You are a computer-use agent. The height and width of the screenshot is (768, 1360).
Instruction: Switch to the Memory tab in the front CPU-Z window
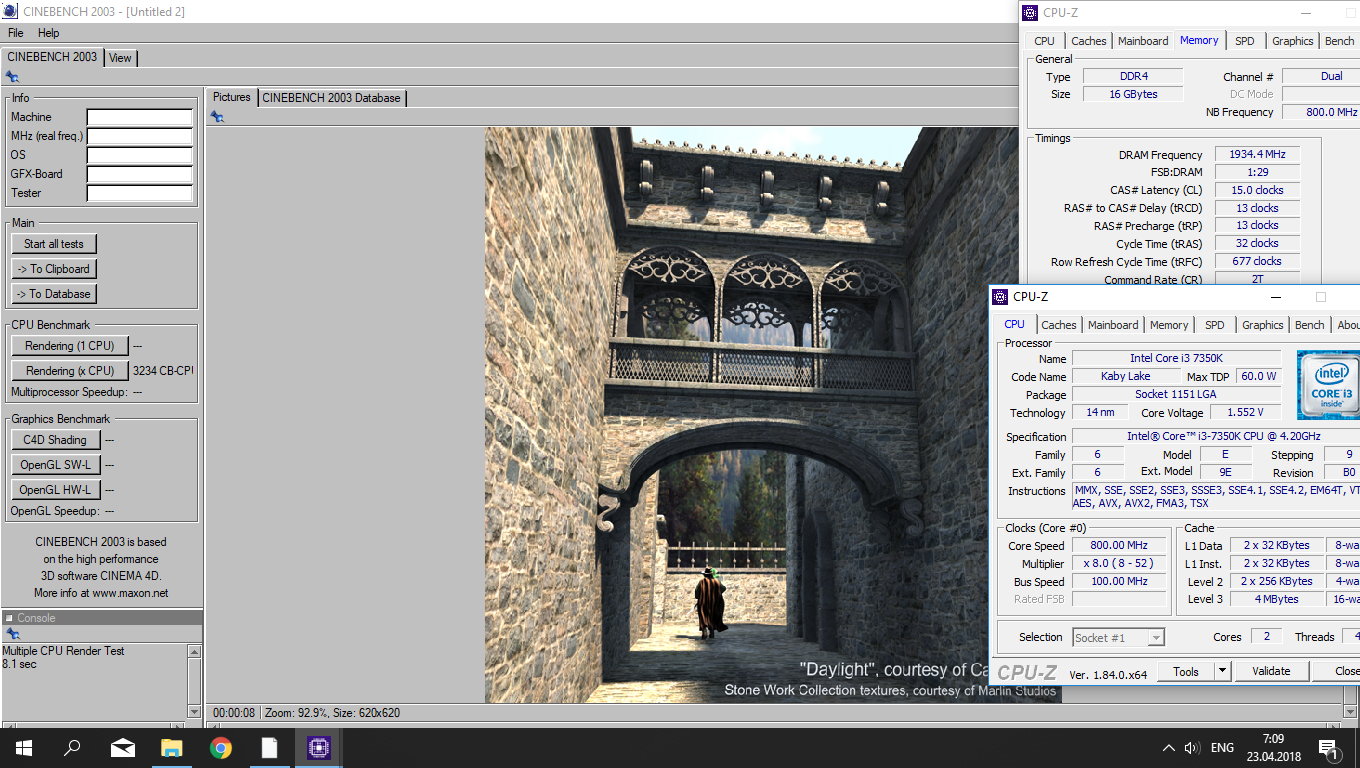point(1169,325)
